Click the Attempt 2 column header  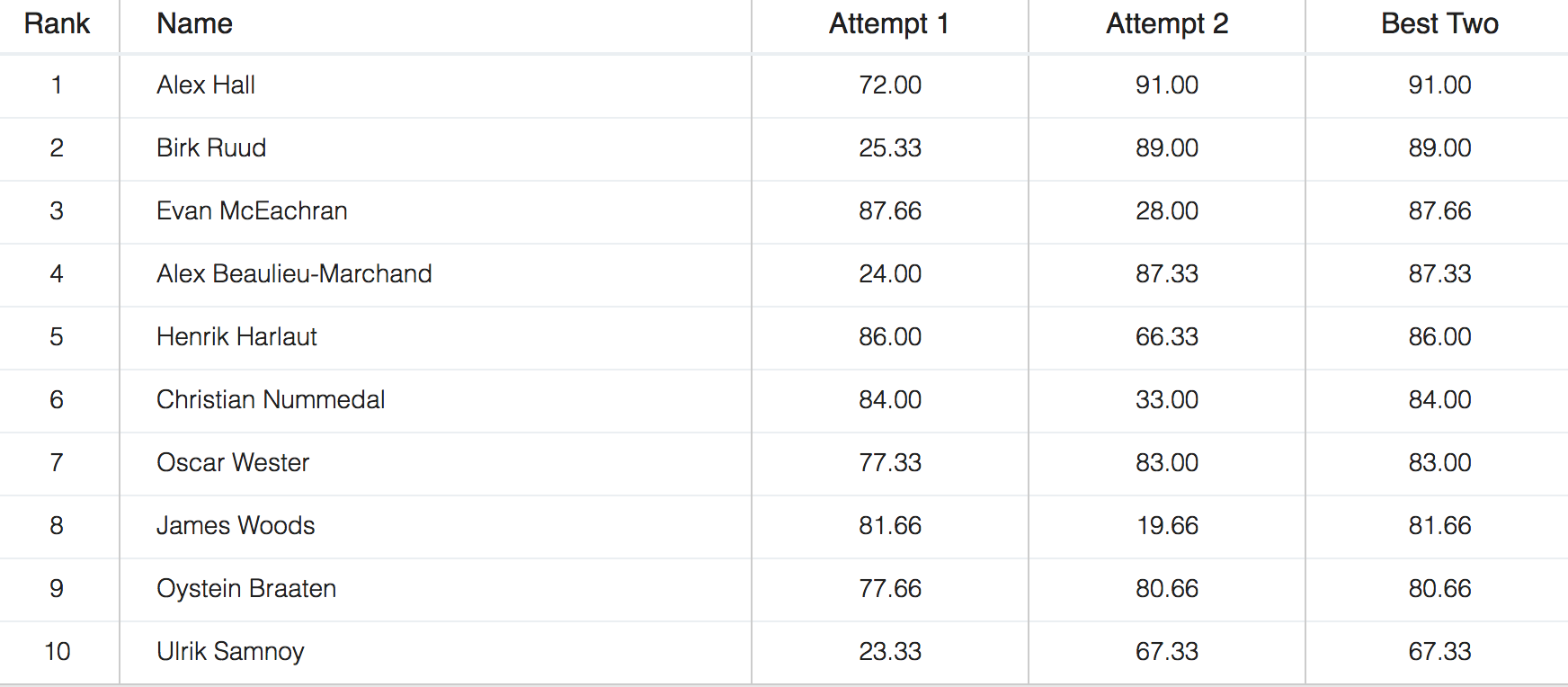click(x=1166, y=24)
